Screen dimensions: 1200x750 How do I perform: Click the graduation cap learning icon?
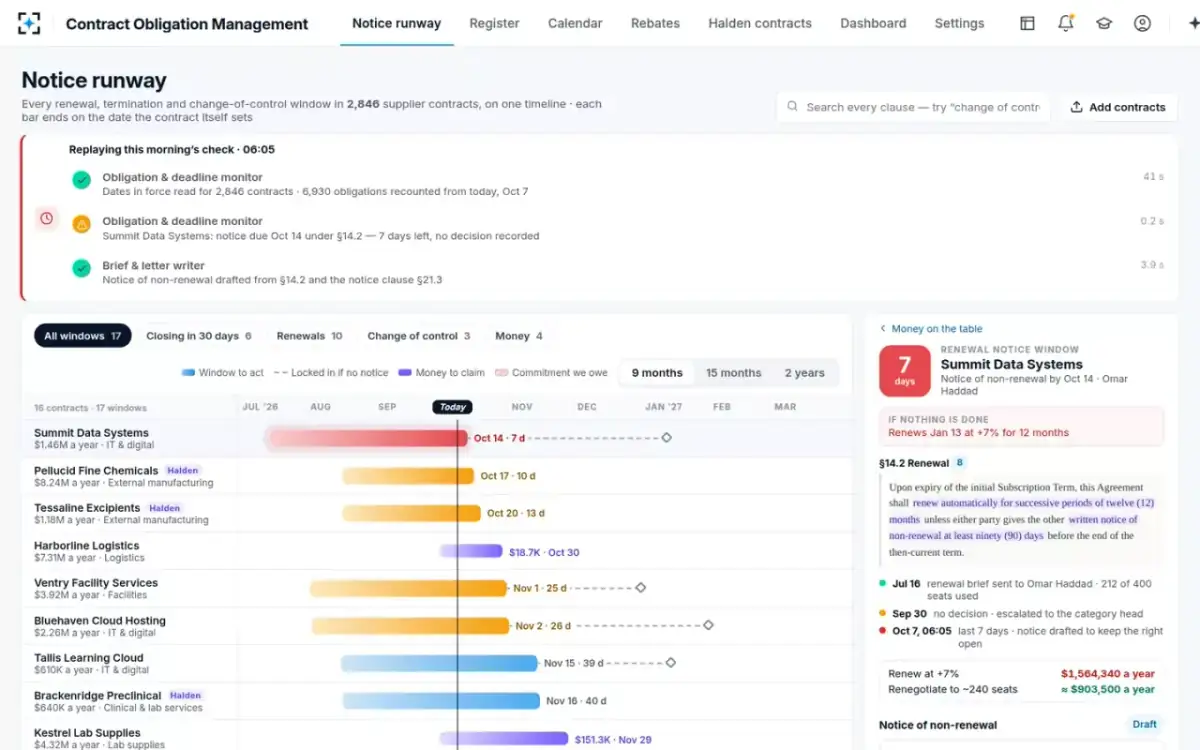[1104, 23]
